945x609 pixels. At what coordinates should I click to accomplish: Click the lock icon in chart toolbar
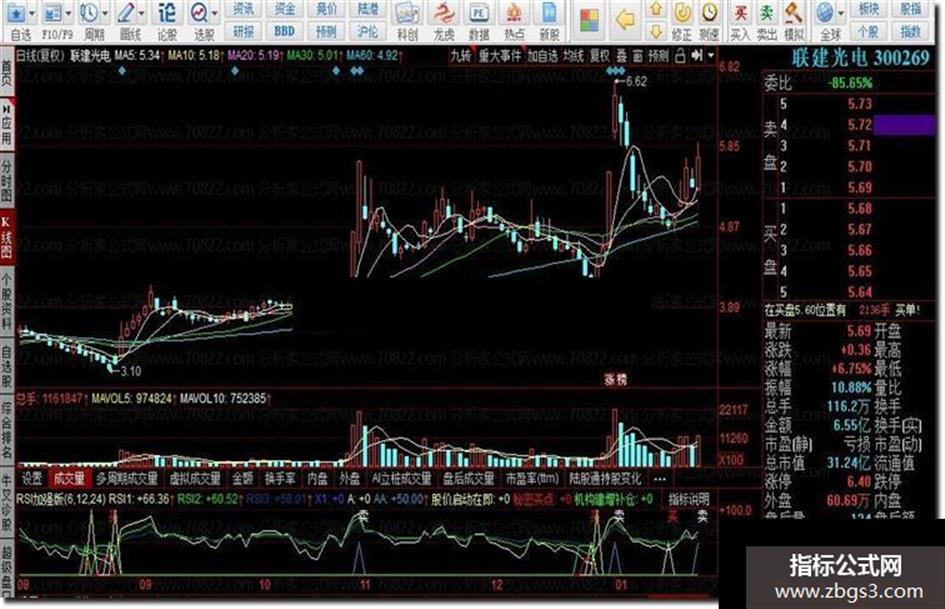click(x=680, y=56)
